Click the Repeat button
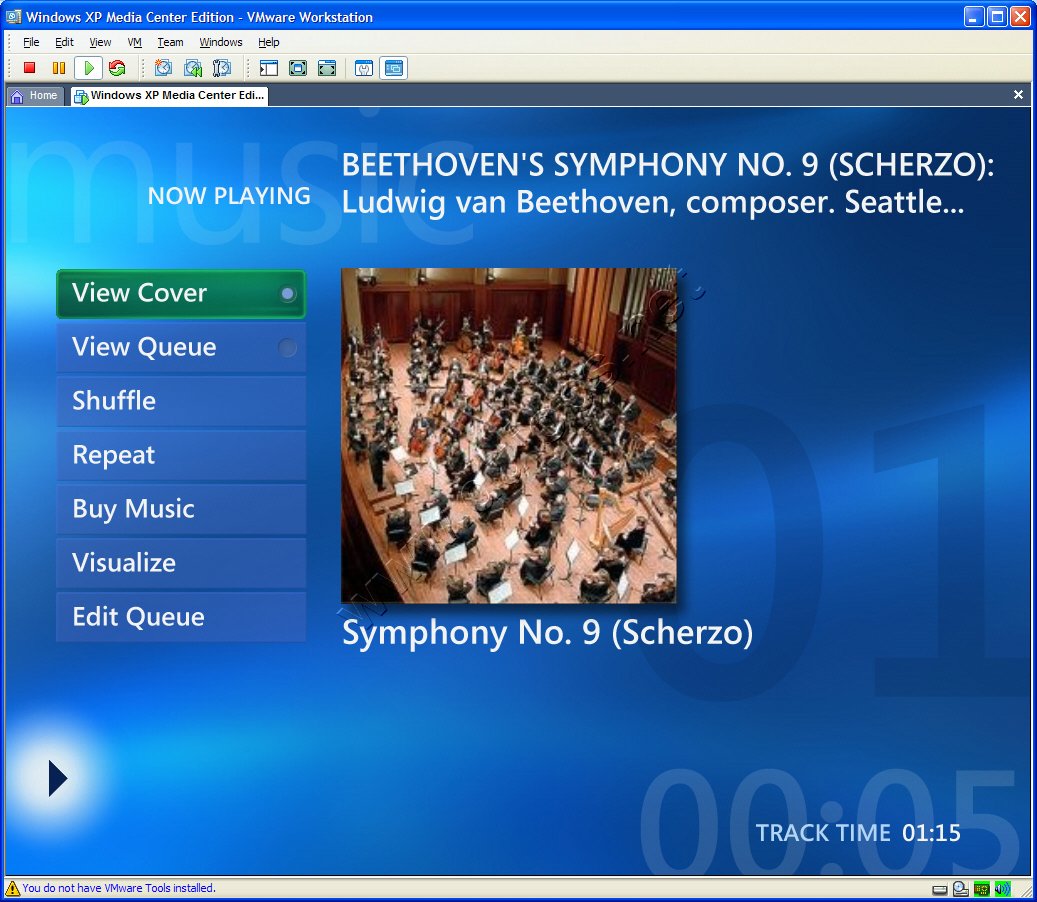Viewport: 1037px width, 902px height. click(181, 456)
